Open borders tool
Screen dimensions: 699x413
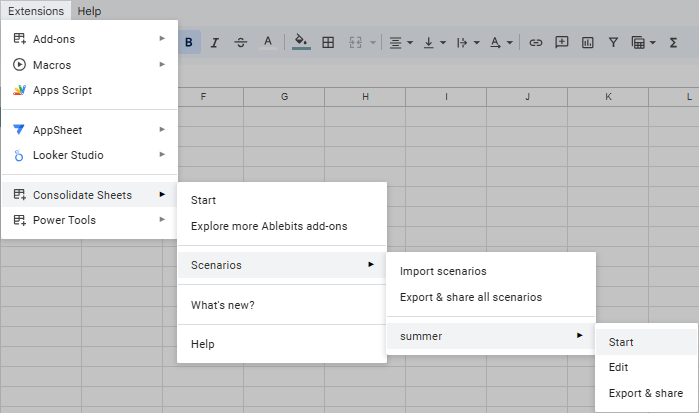(328, 42)
